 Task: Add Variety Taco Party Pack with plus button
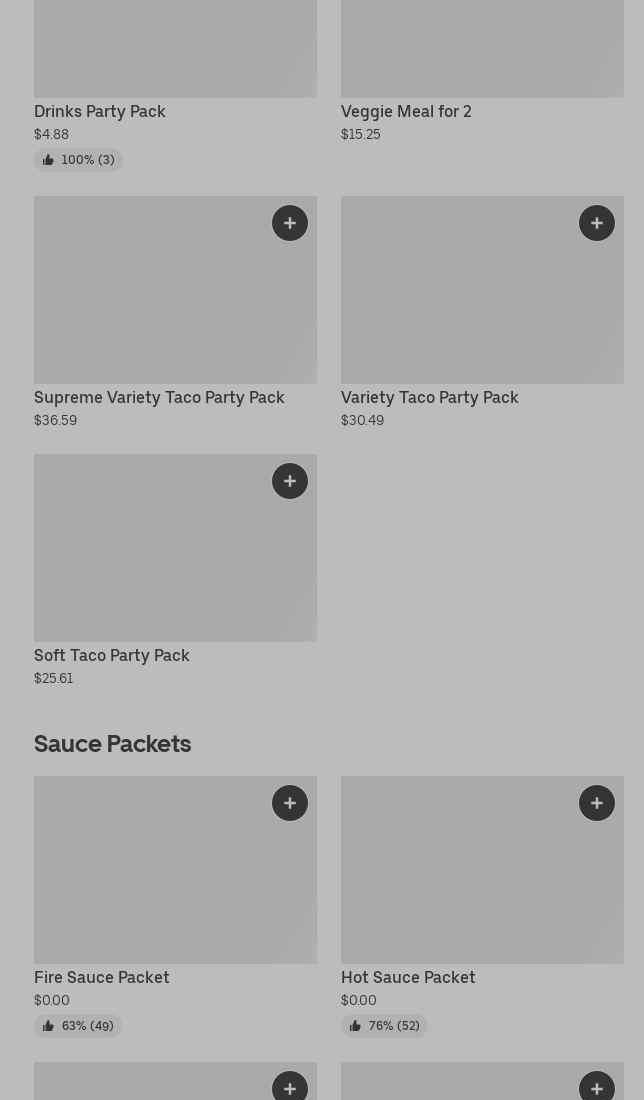[x=597, y=223]
